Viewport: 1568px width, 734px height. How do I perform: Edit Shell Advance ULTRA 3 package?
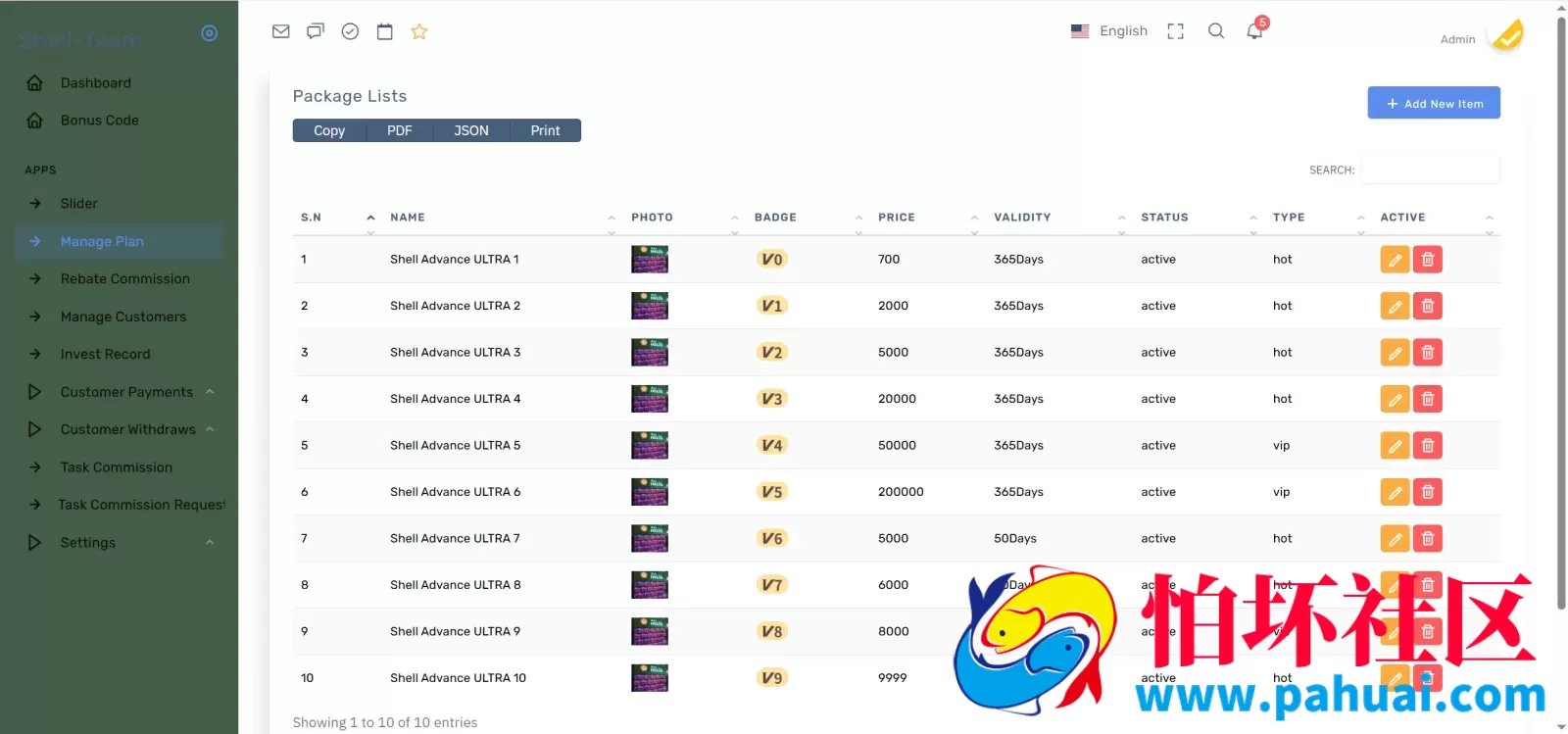tap(1395, 353)
